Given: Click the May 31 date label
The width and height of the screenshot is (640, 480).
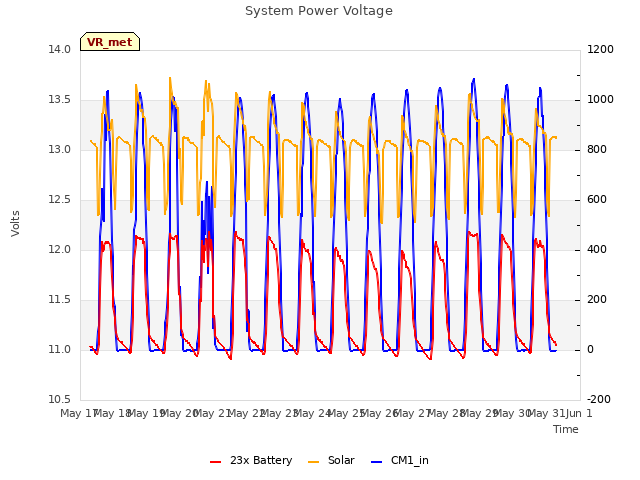Looking at the screenshot, I should [546, 413].
